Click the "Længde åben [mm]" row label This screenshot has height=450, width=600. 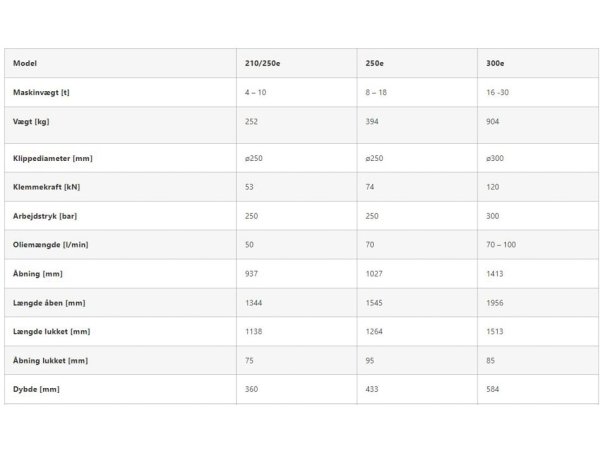click(x=49, y=302)
